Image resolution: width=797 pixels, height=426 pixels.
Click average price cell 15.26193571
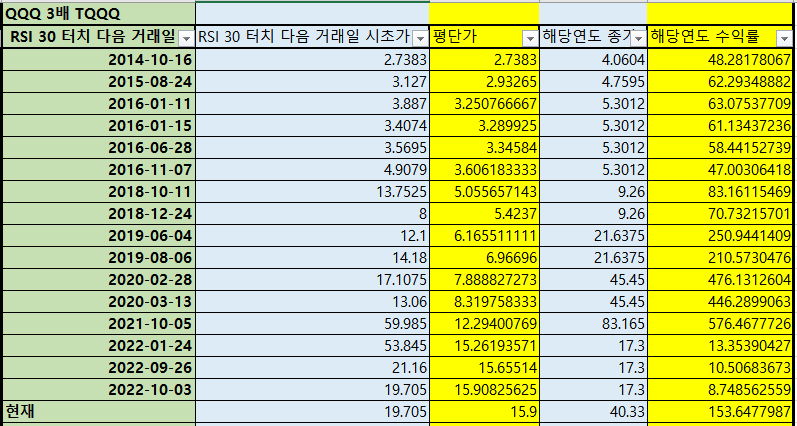tap(484, 346)
